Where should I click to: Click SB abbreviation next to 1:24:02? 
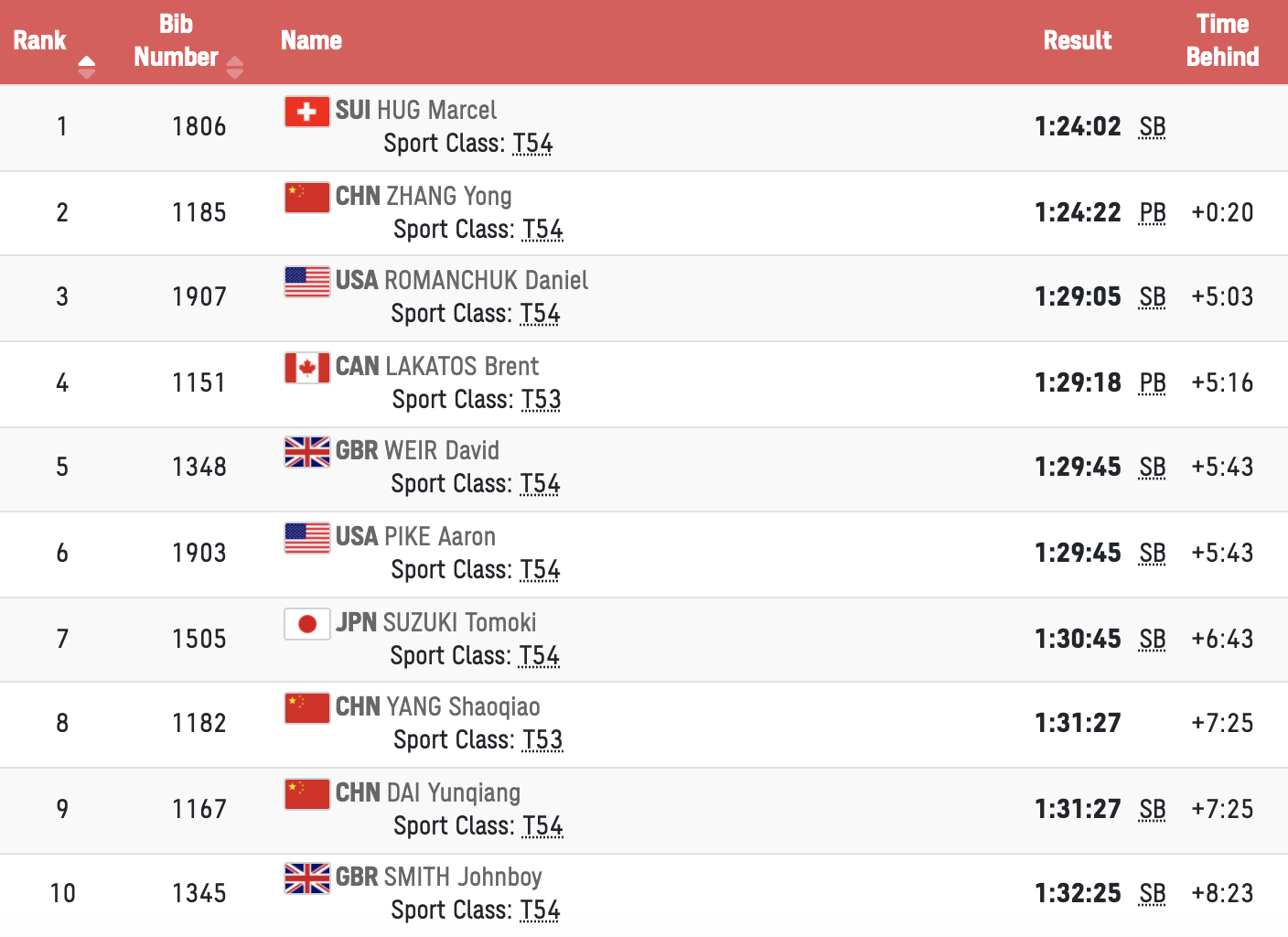click(1152, 127)
